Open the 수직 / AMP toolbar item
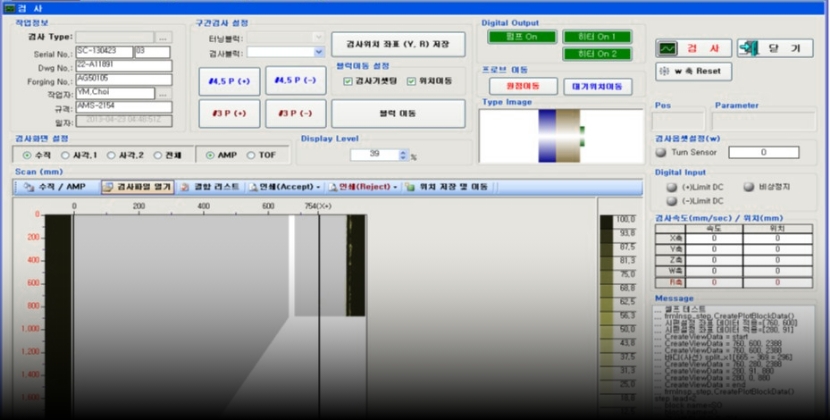830x420 pixels. (54, 187)
